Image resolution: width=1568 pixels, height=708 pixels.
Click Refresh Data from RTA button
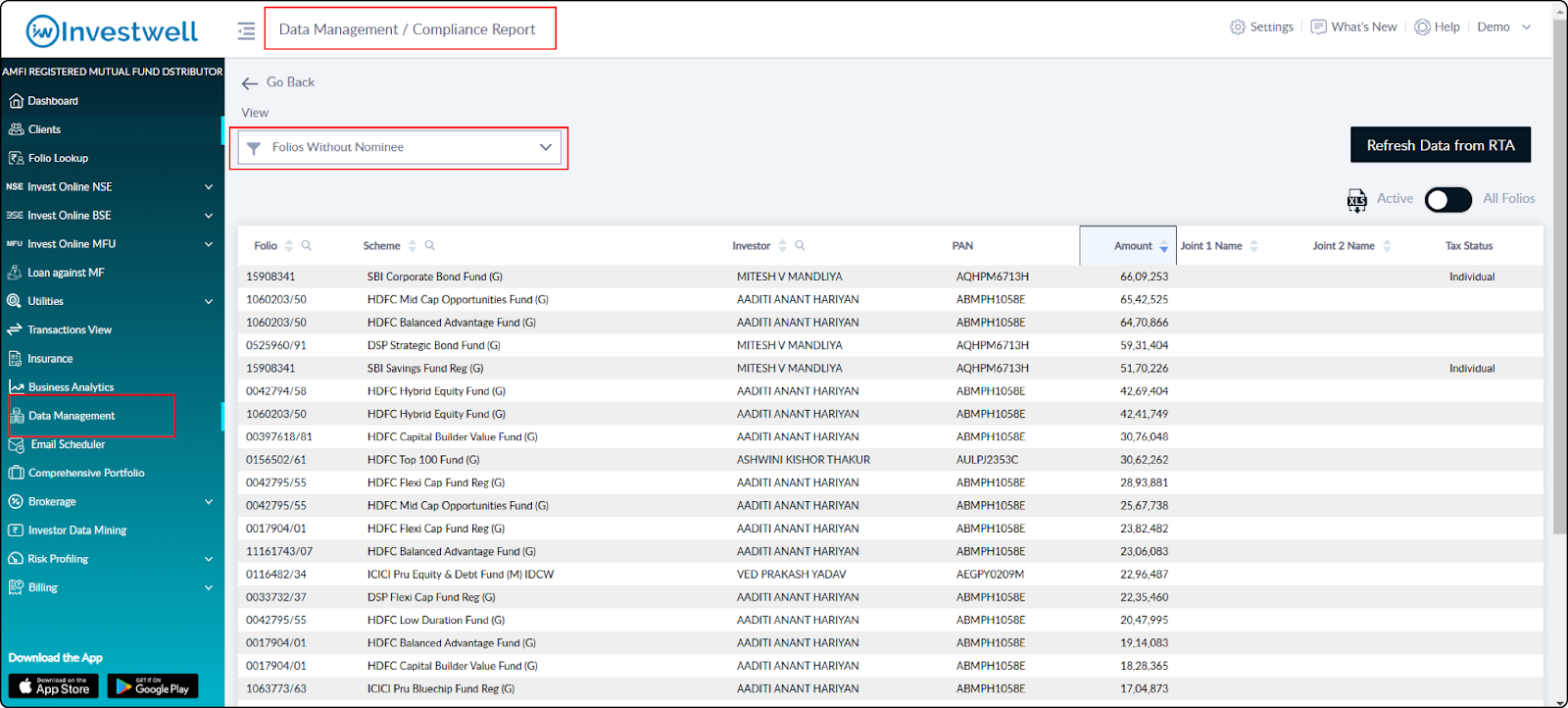coord(1441,145)
